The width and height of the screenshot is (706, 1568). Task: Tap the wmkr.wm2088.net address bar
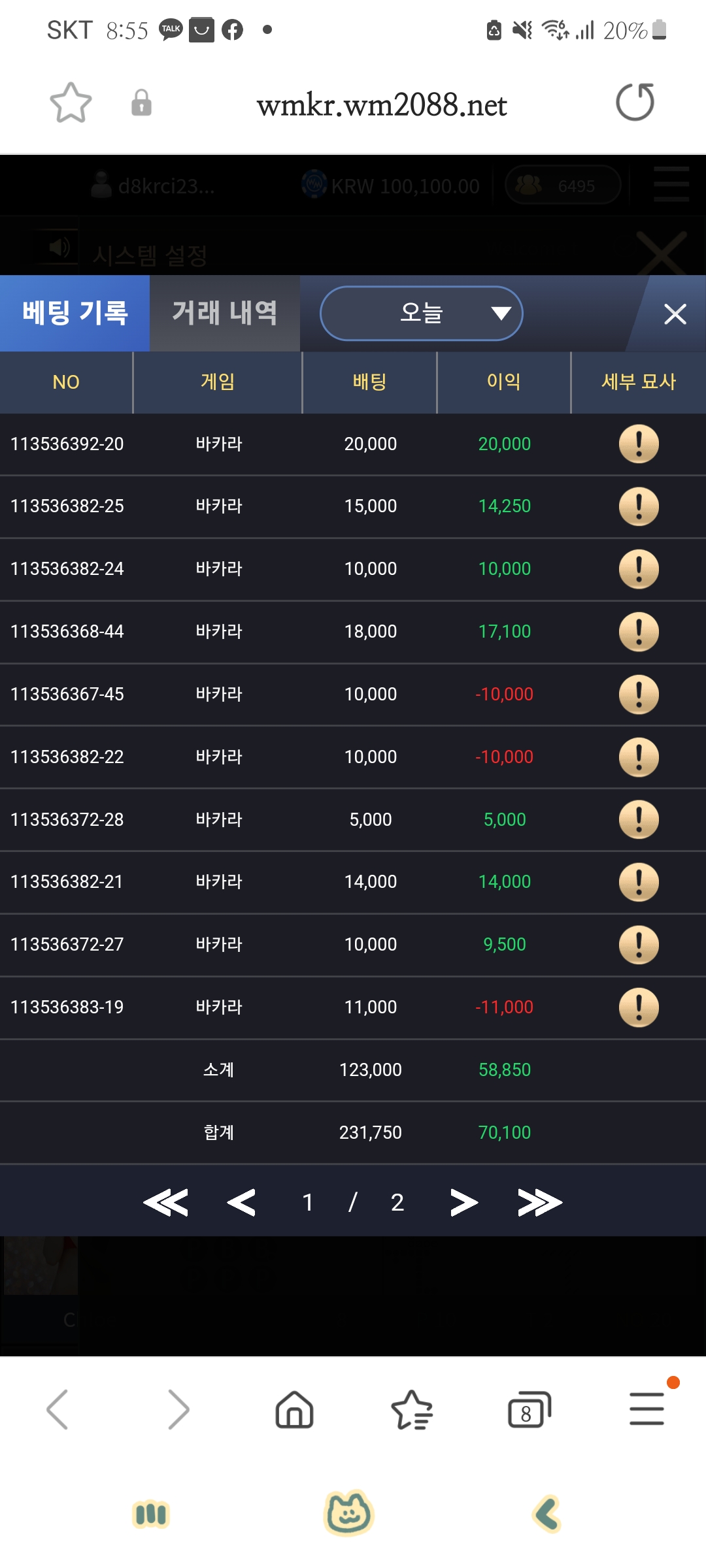tap(382, 105)
